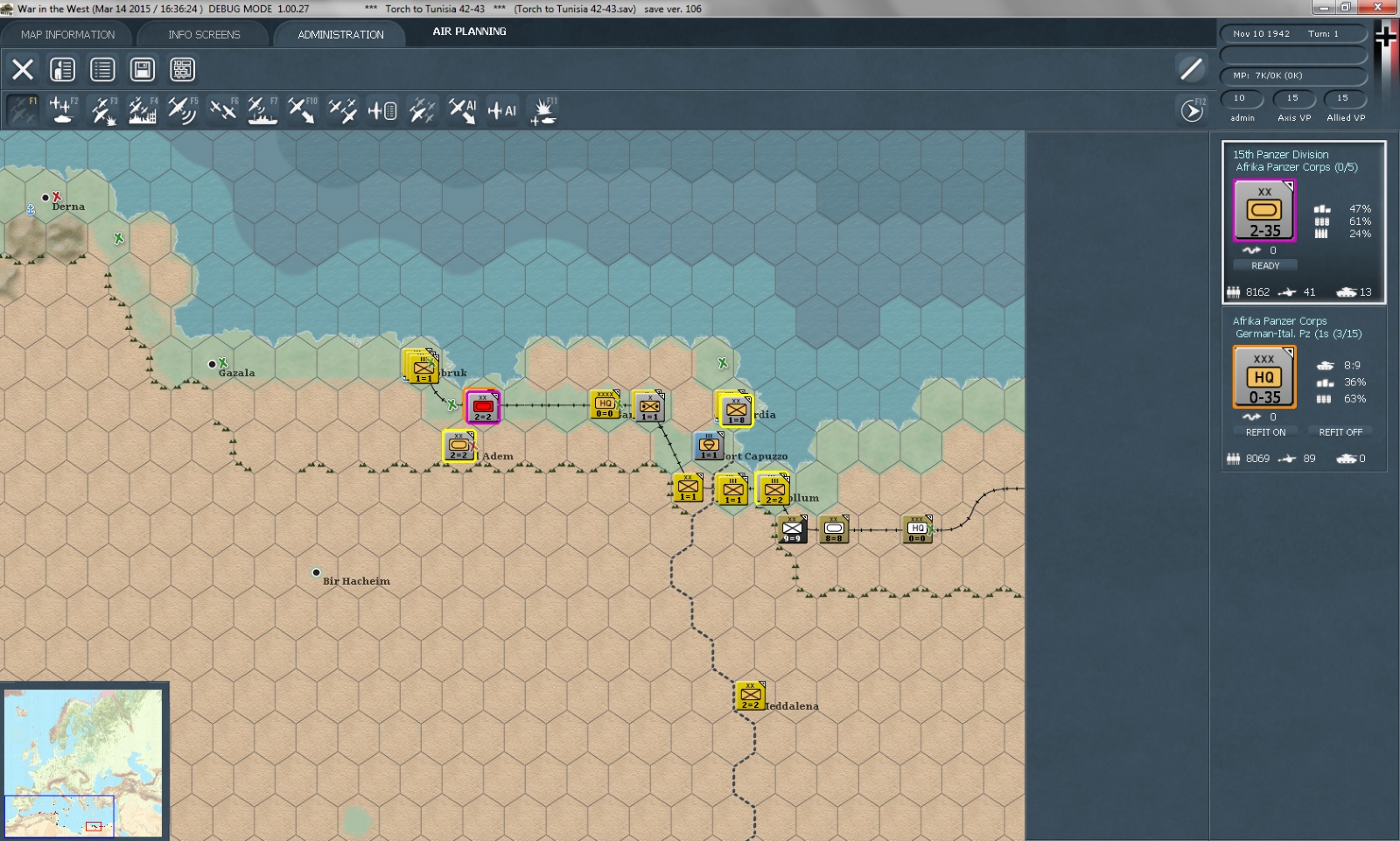The width and height of the screenshot is (1400, 841).
Task: Click the faded multiple aircraft group icon
Action: 422,110
